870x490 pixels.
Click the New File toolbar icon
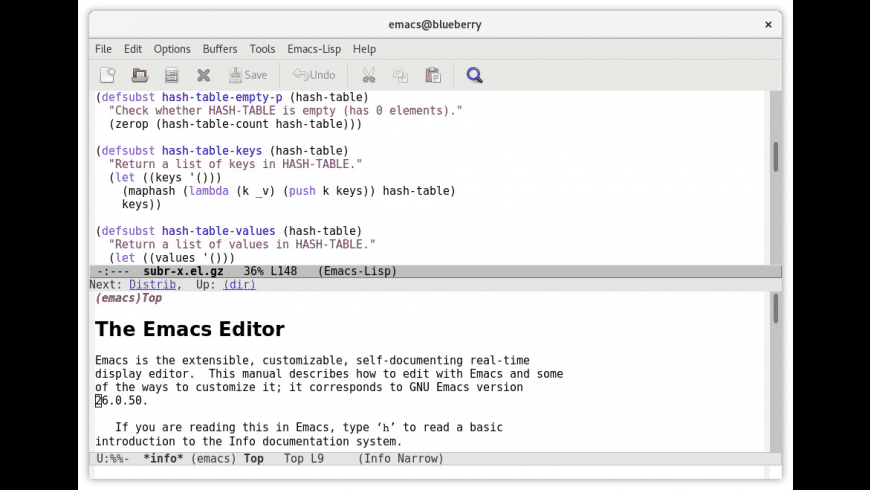(108, 75)
